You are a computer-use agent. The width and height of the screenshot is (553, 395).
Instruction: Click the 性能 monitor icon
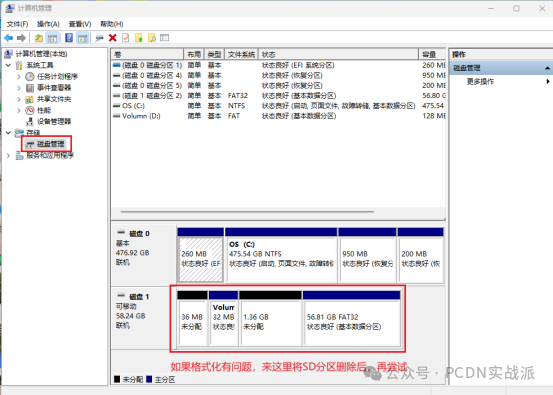pyautogui.click(x=30, y=110)
